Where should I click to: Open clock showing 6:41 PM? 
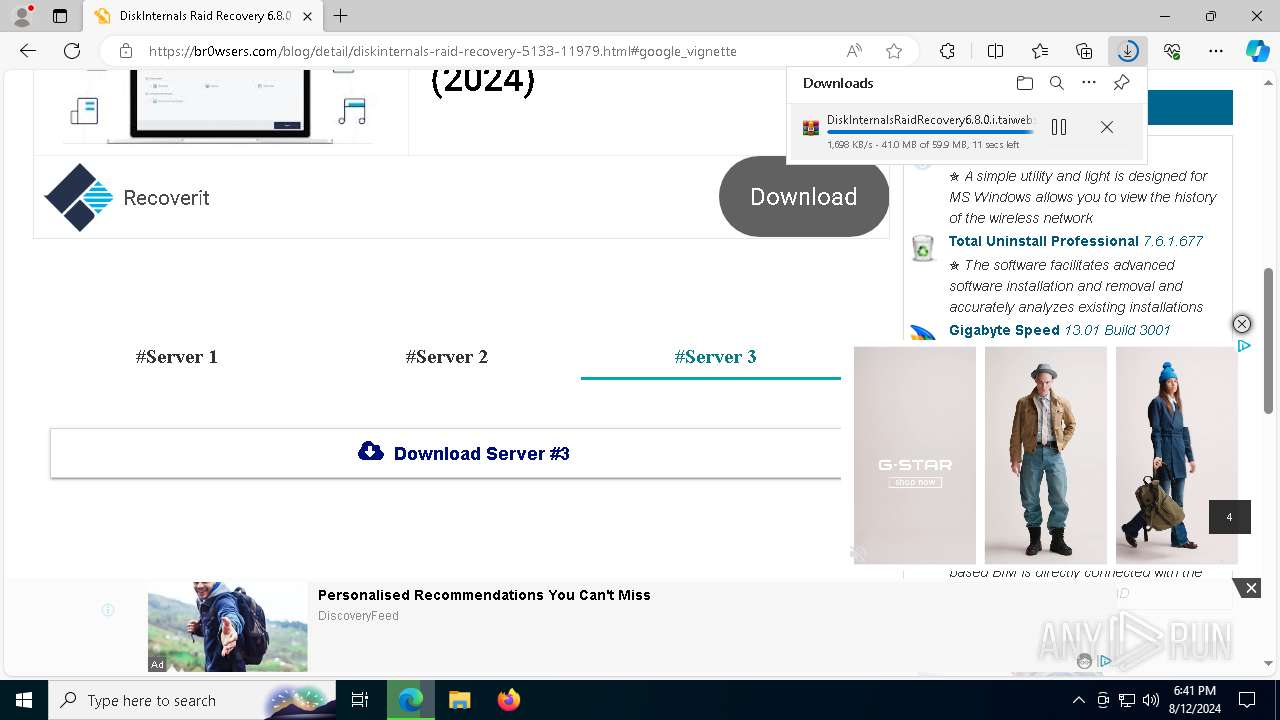tap(1195, 700)
